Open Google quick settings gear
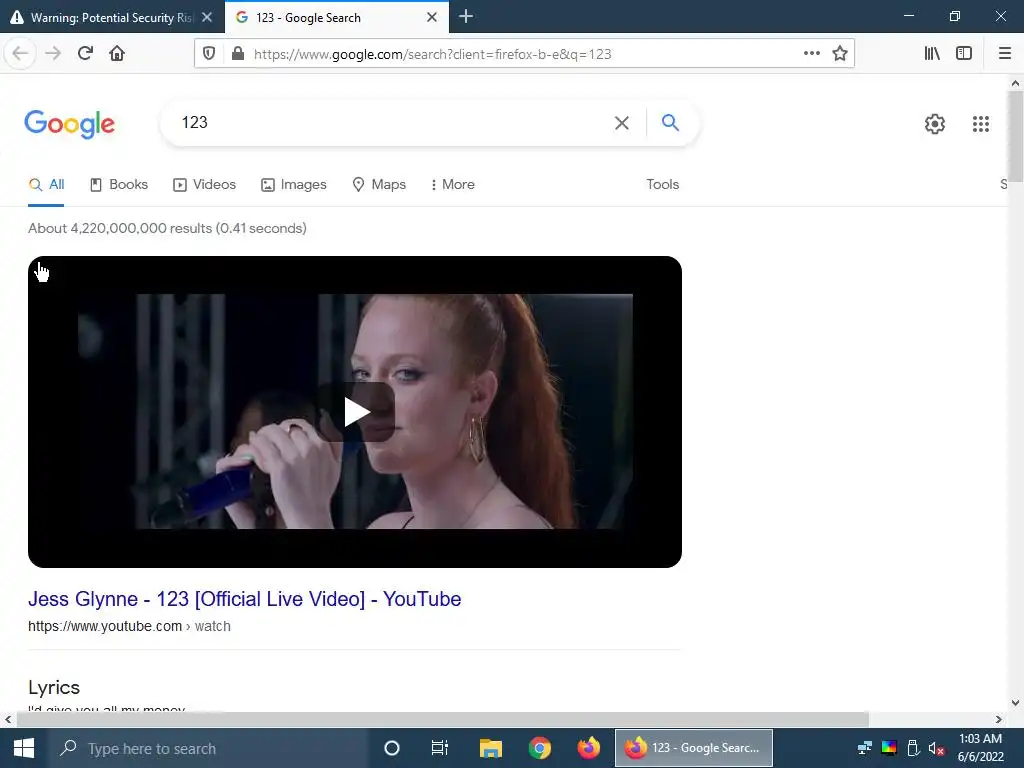The height and width of the screenshot is (768, 1024). (935, 123)
